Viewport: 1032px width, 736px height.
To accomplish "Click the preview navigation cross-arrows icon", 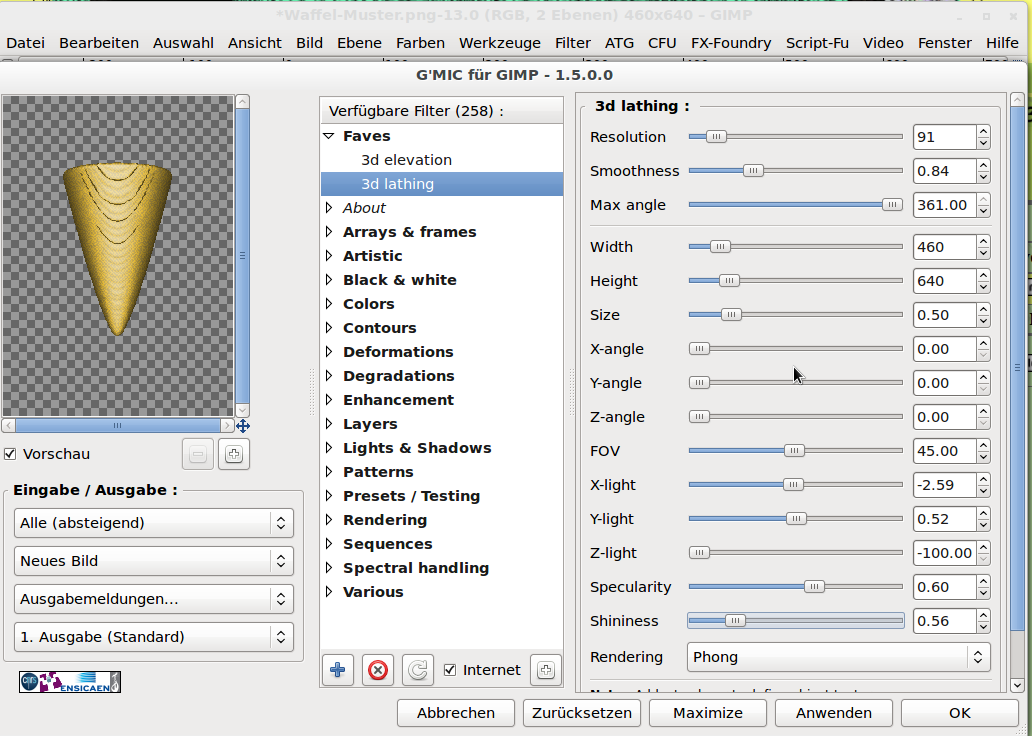I will coord(242,425).
